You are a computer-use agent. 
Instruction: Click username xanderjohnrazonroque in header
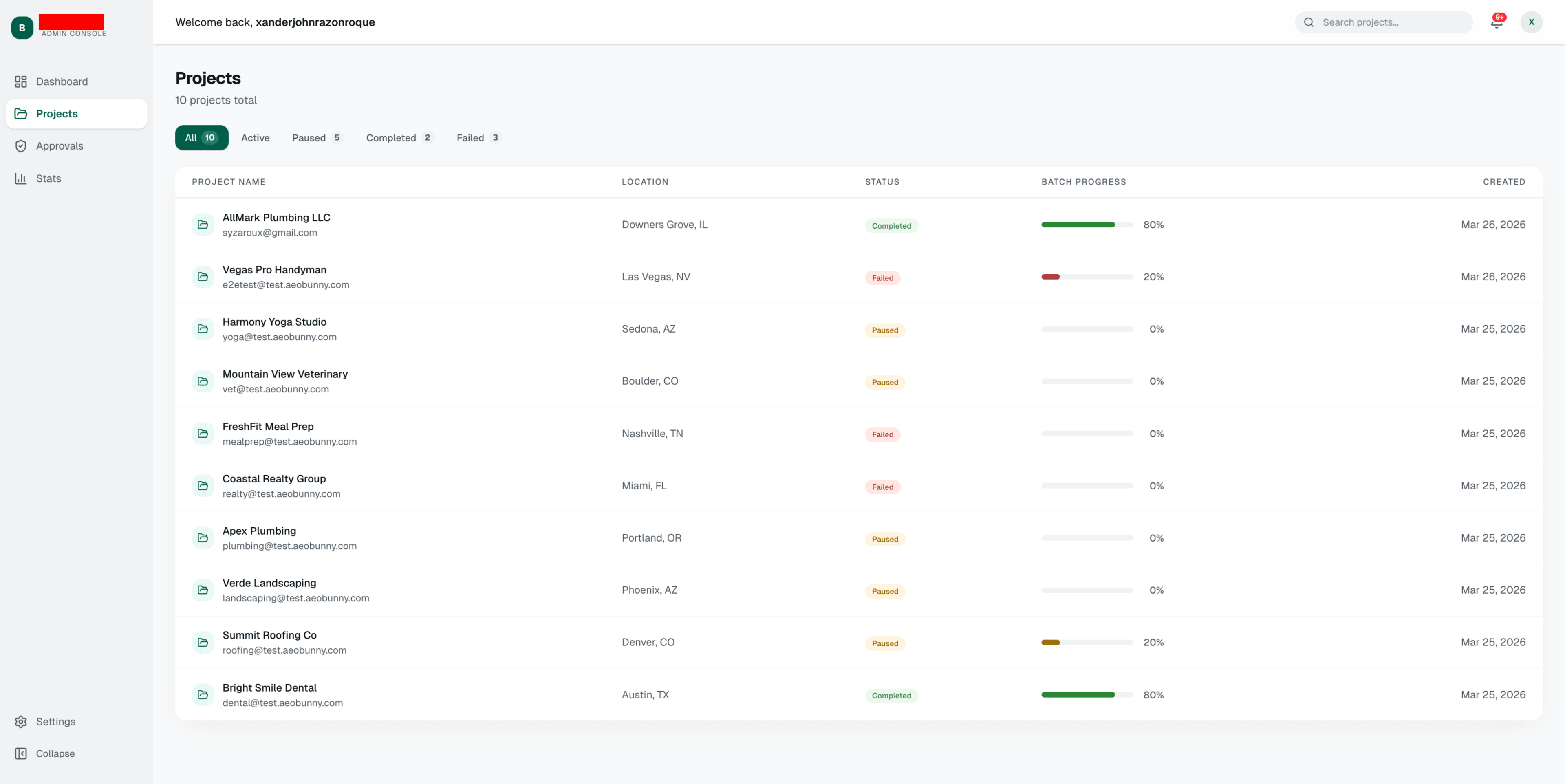click(315, 22)
